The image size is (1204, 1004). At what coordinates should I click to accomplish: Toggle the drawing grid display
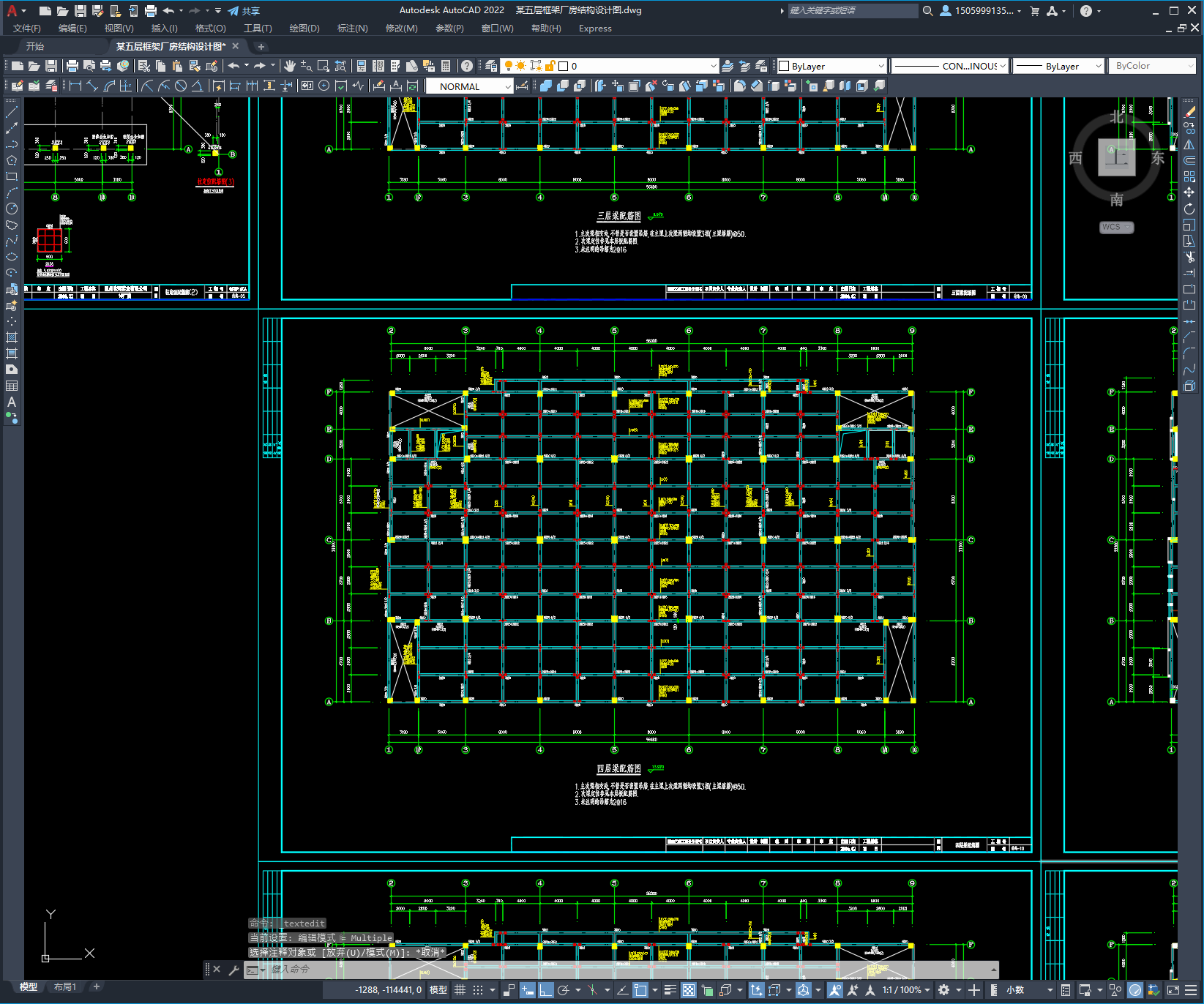pos(460,990)
